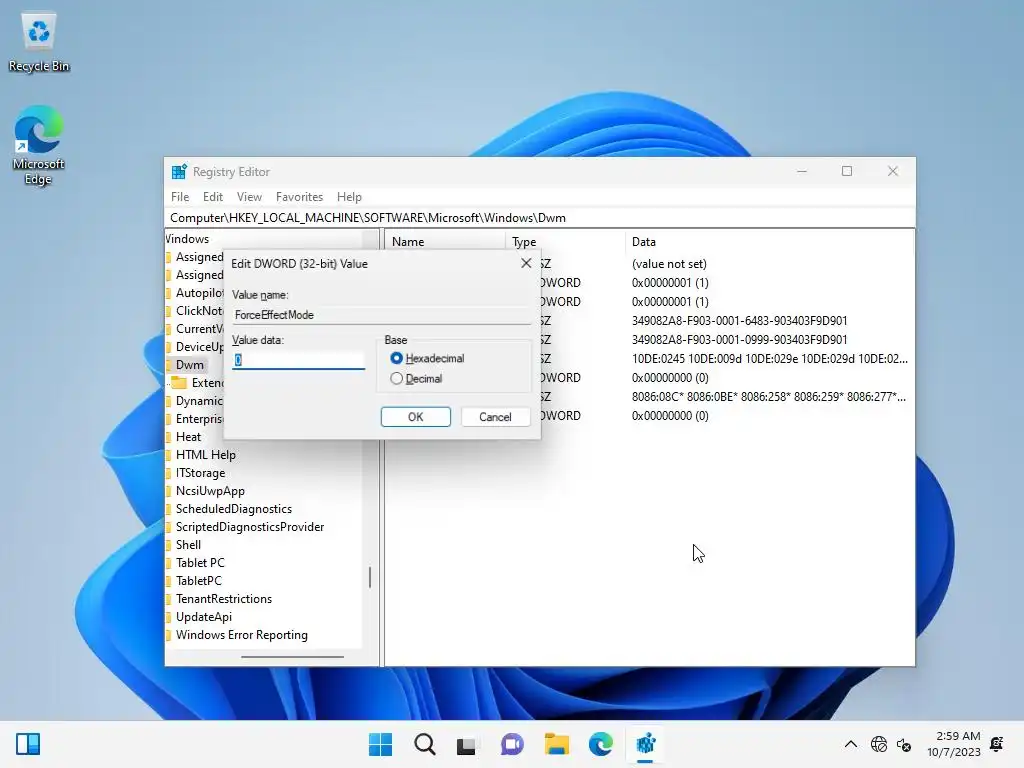Screen dimensions: 1024x768
Task: Open the Edit menu
Action: tap(213, 197)
